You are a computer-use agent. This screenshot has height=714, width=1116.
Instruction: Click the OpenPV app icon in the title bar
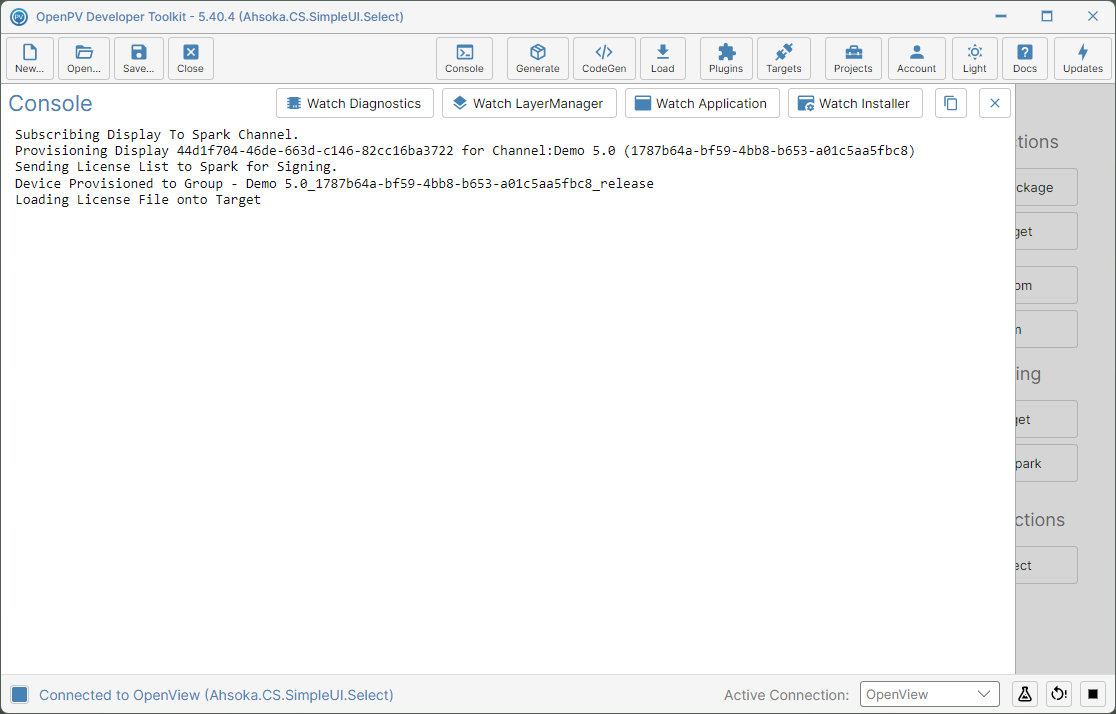click(x=19, y=16)
